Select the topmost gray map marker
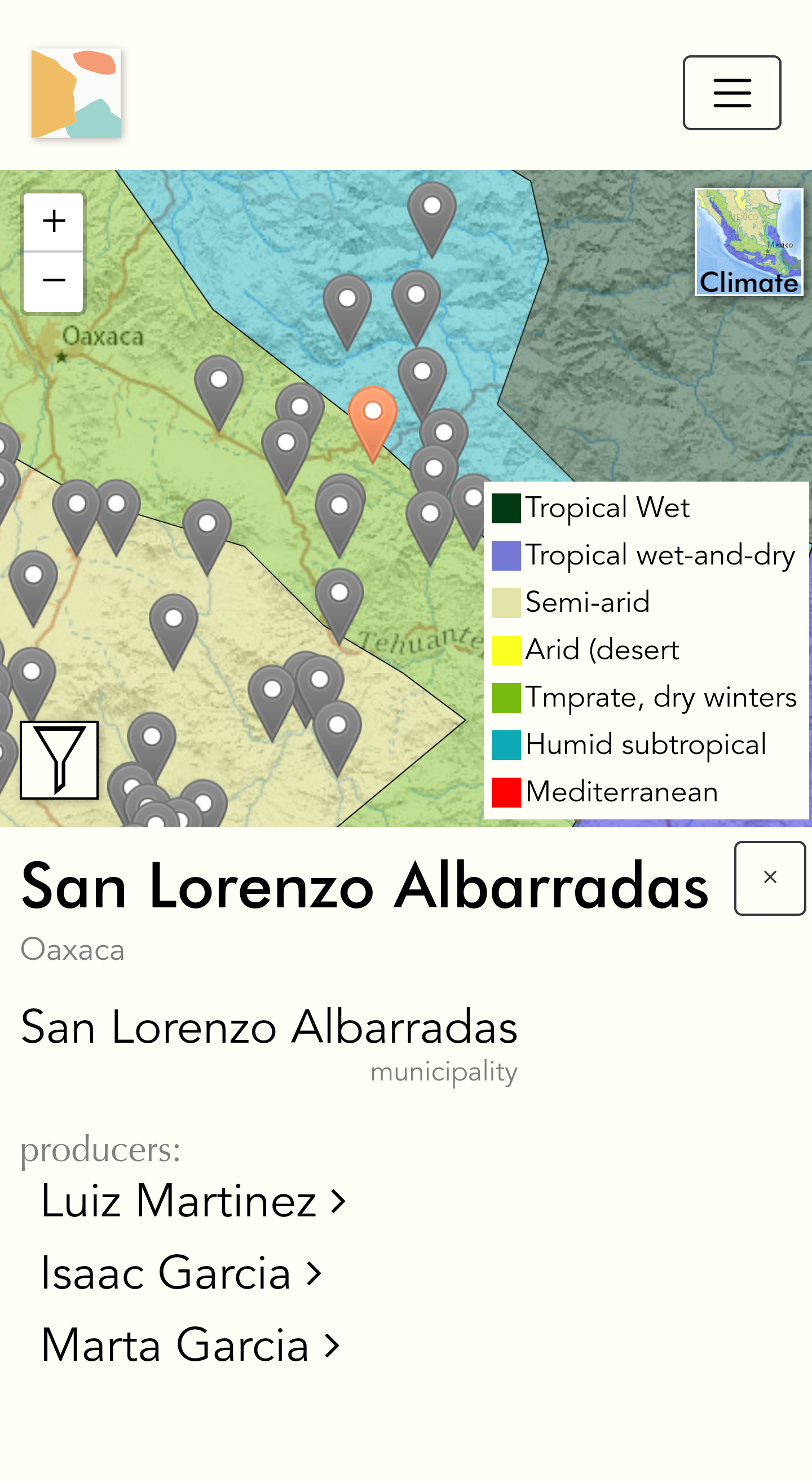The height and width of the screenshot is (1482, 812). tap(432, 213)
